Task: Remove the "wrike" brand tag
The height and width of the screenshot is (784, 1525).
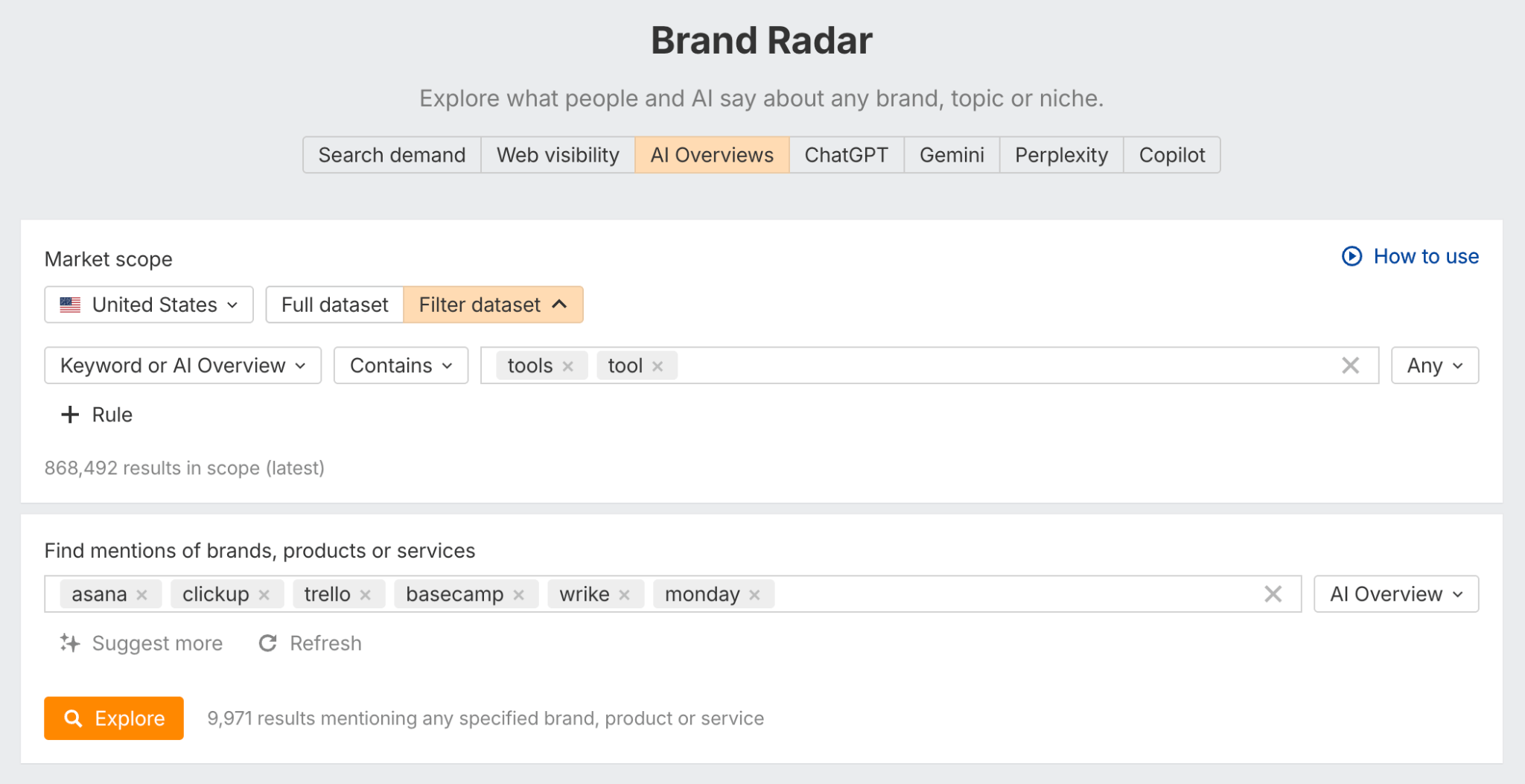Action: [x=625, y=594]
